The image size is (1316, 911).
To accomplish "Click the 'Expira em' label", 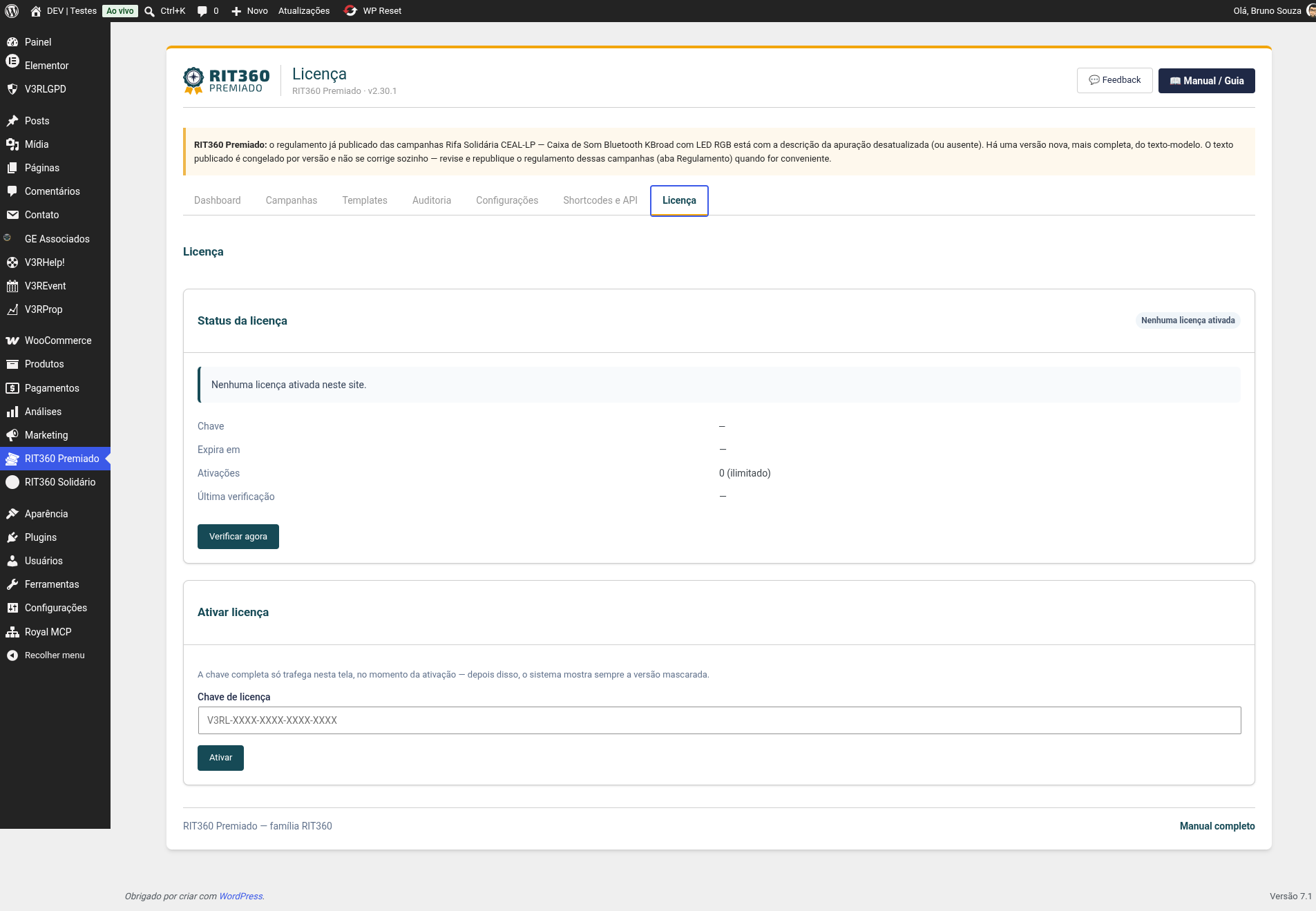I will (219, 450).
